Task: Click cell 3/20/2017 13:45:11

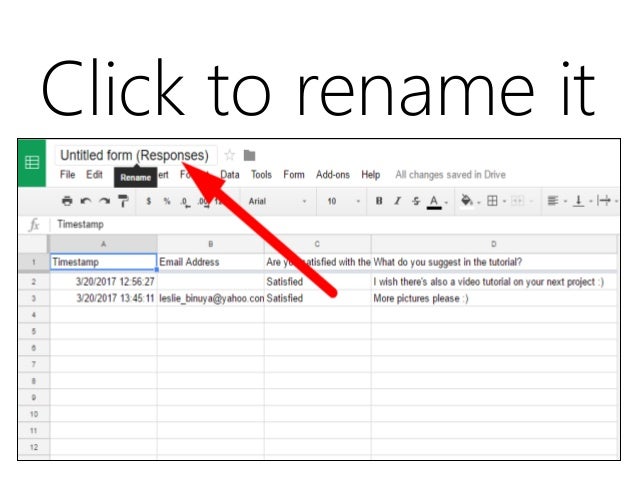Action: (103, 298)
